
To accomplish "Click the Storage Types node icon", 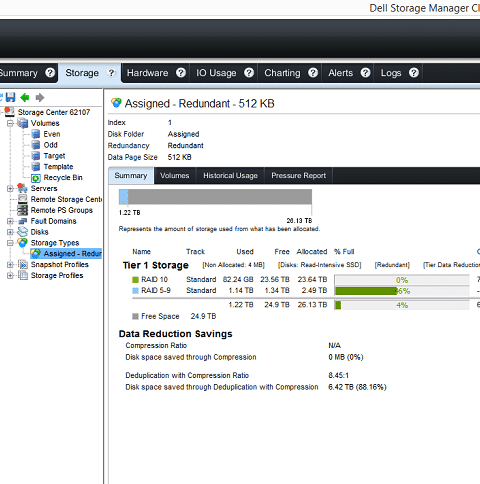I will coord(22,243).
